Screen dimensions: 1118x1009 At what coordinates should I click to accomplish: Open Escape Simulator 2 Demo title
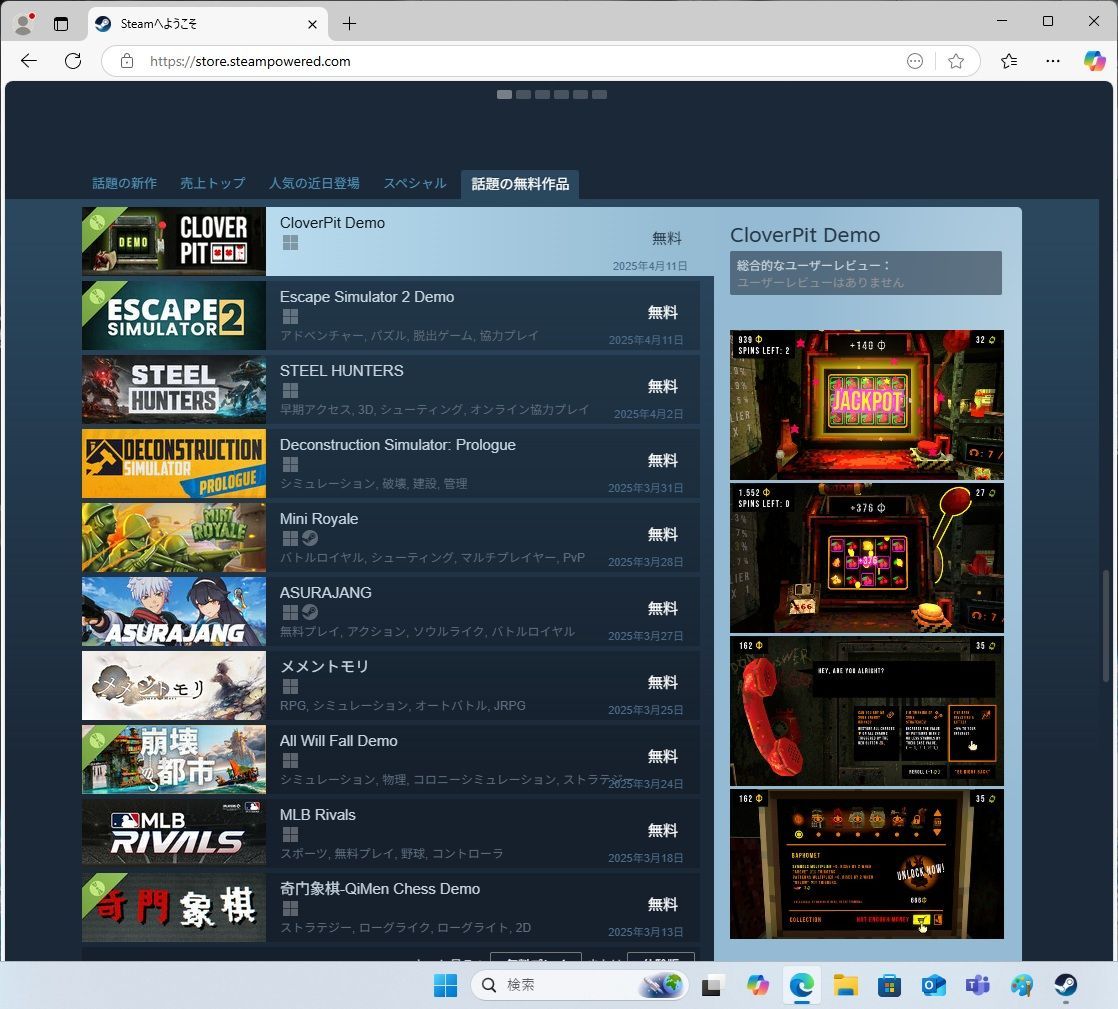click(366, 297)
